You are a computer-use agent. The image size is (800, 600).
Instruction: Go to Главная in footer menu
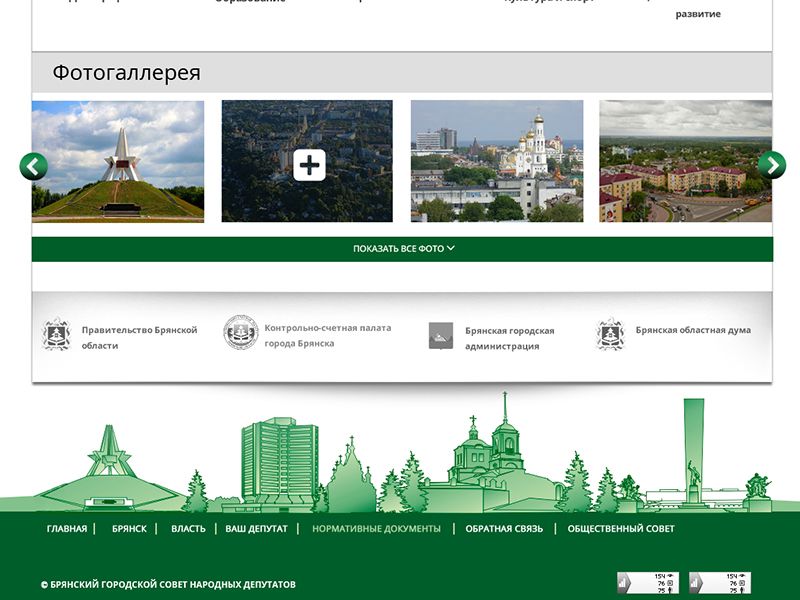point(67,529)
